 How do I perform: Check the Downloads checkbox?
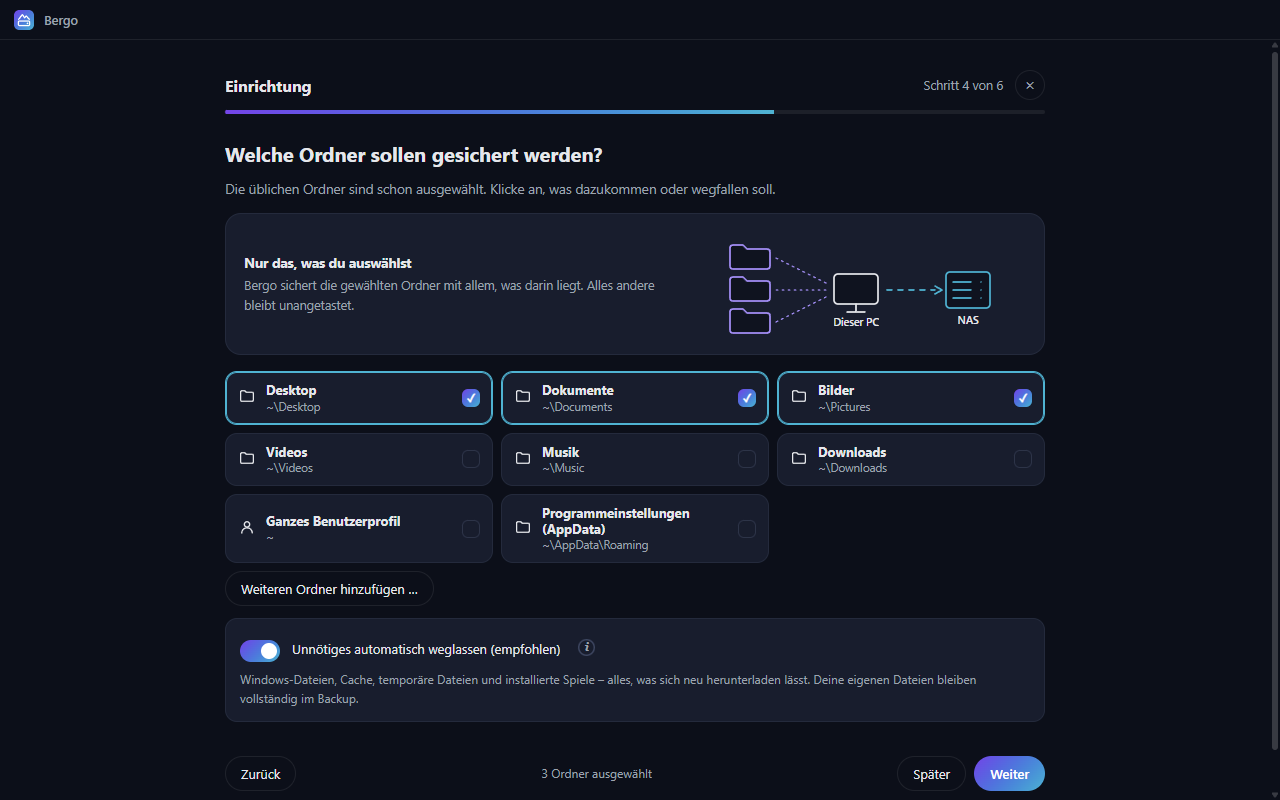click(x=1023, y=459)
